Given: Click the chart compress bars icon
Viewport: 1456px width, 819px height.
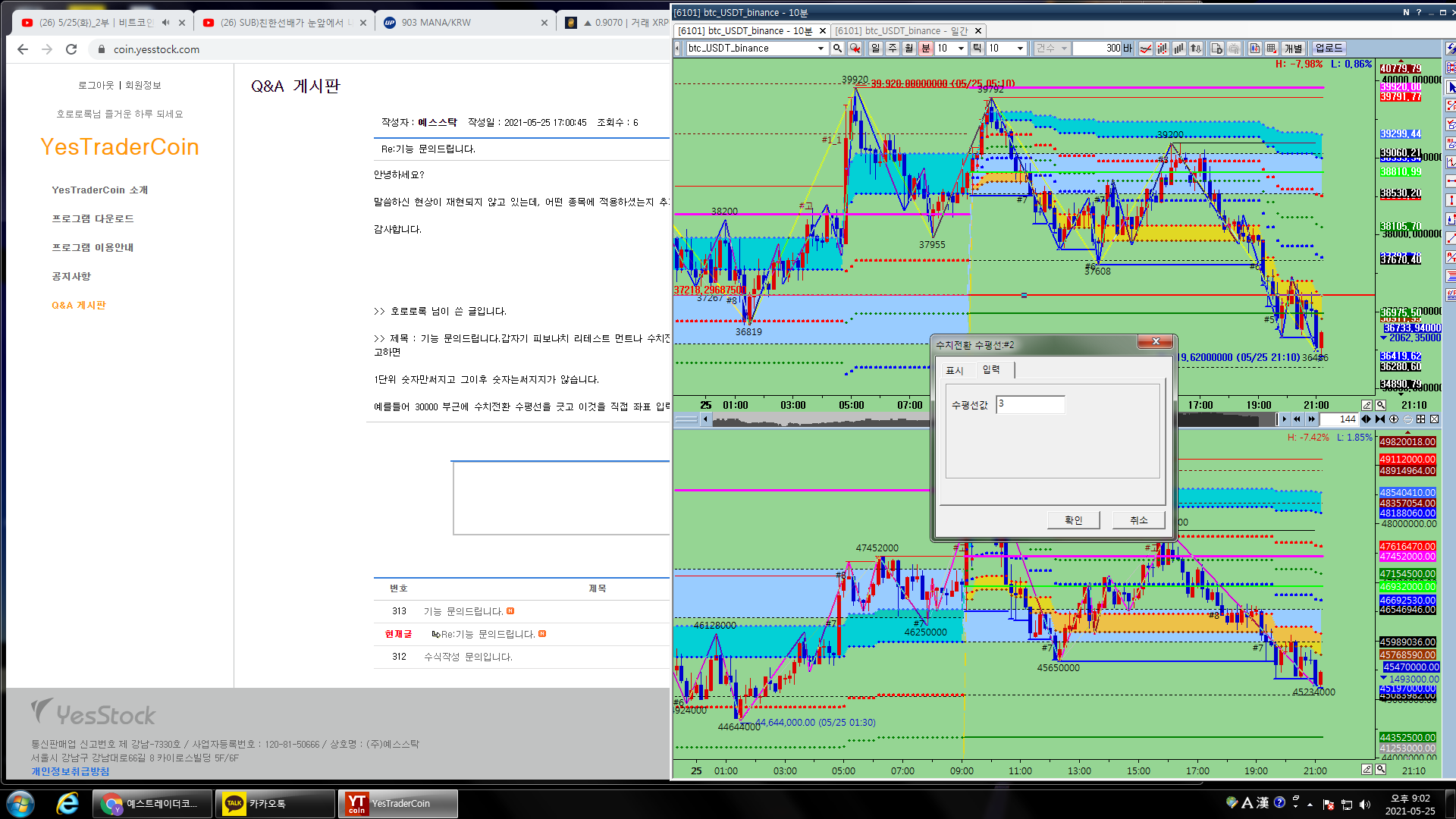Looking at the screenshot, I should 1379,419.
